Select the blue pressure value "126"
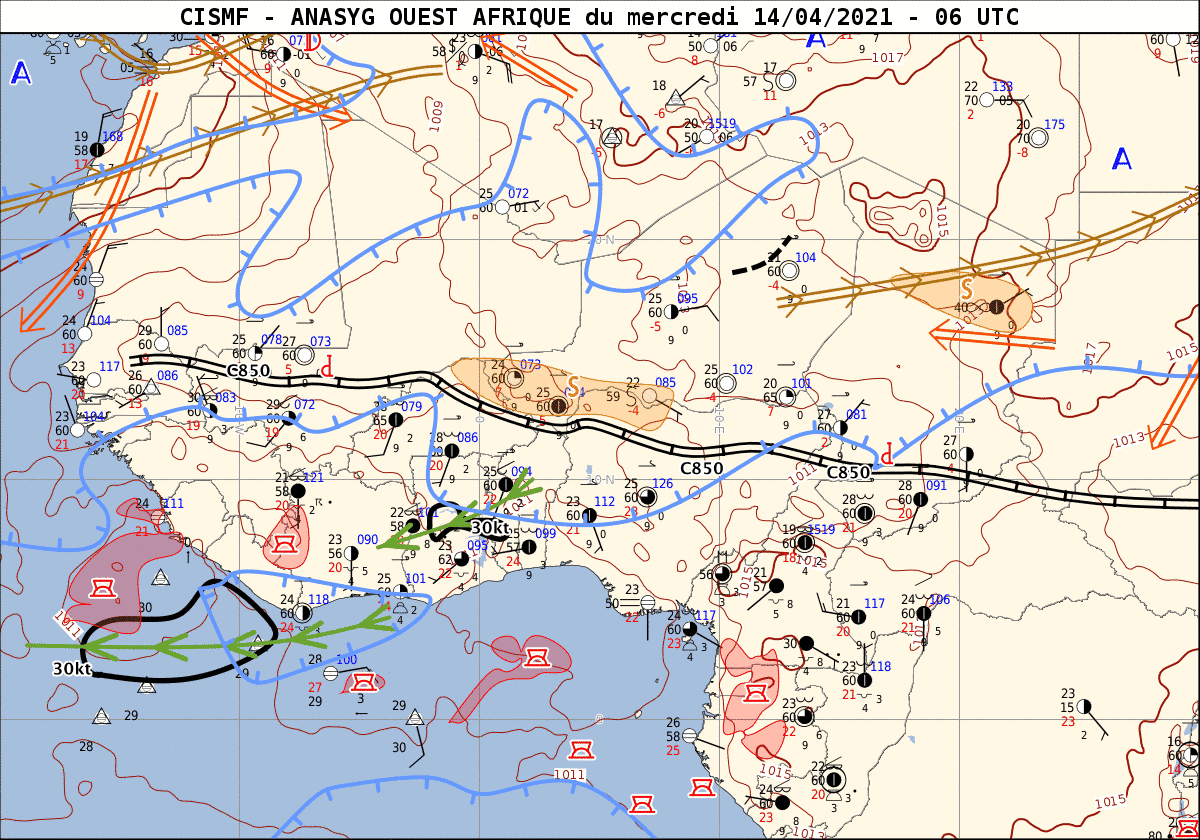Screen dimensions: 1200x840 663,484
